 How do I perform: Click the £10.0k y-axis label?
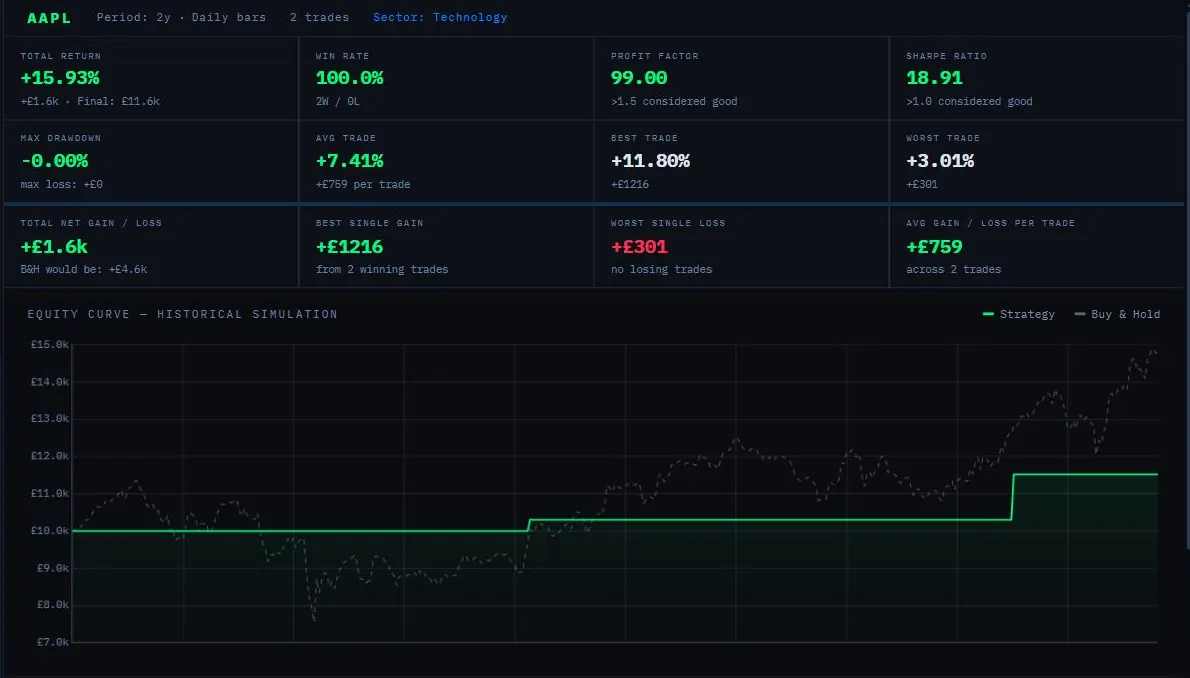(49, 530)
